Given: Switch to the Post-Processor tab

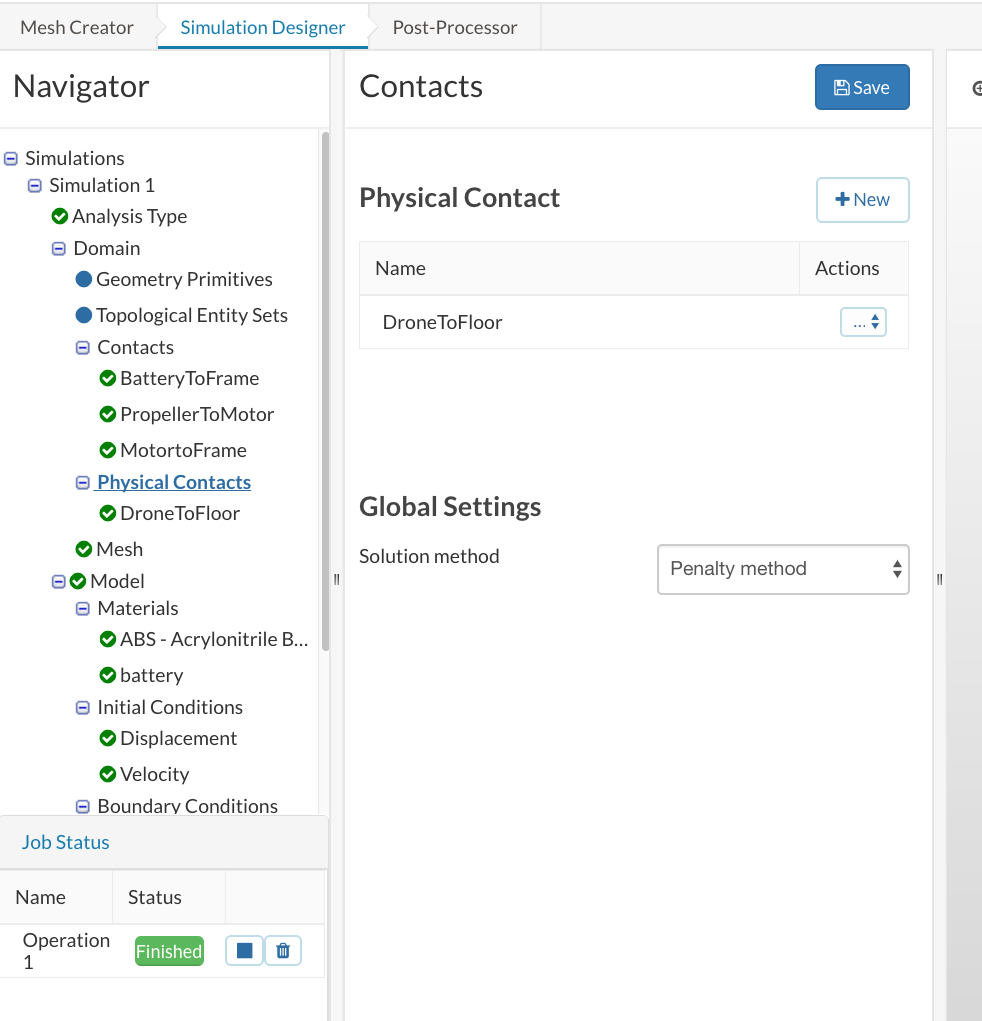Looking at the screenshot, I should coord(454,27).
